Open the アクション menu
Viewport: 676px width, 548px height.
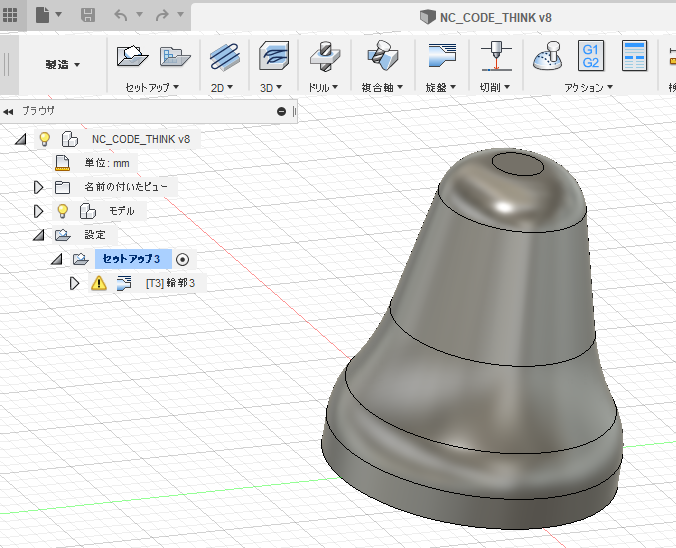click(588, 88)
